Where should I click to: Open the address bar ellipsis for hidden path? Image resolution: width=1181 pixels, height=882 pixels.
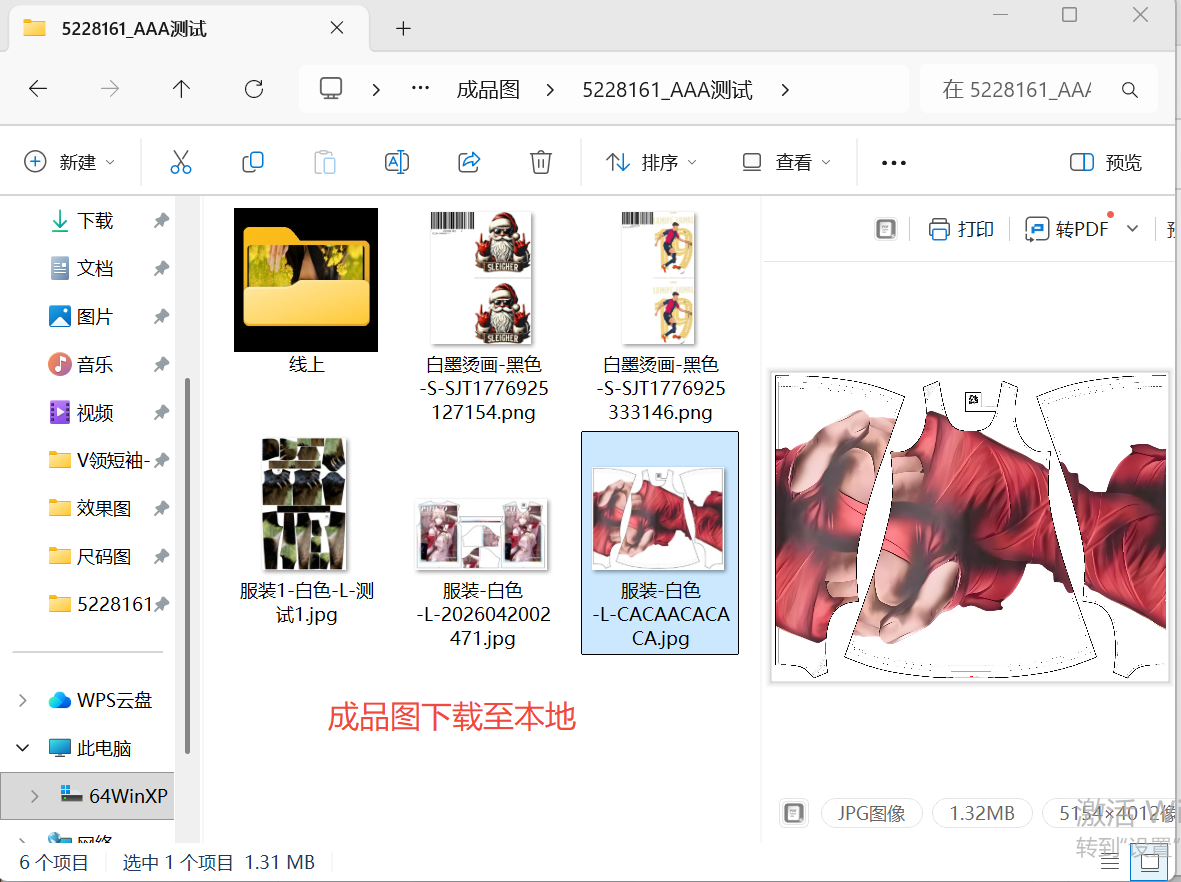point(420,89)
